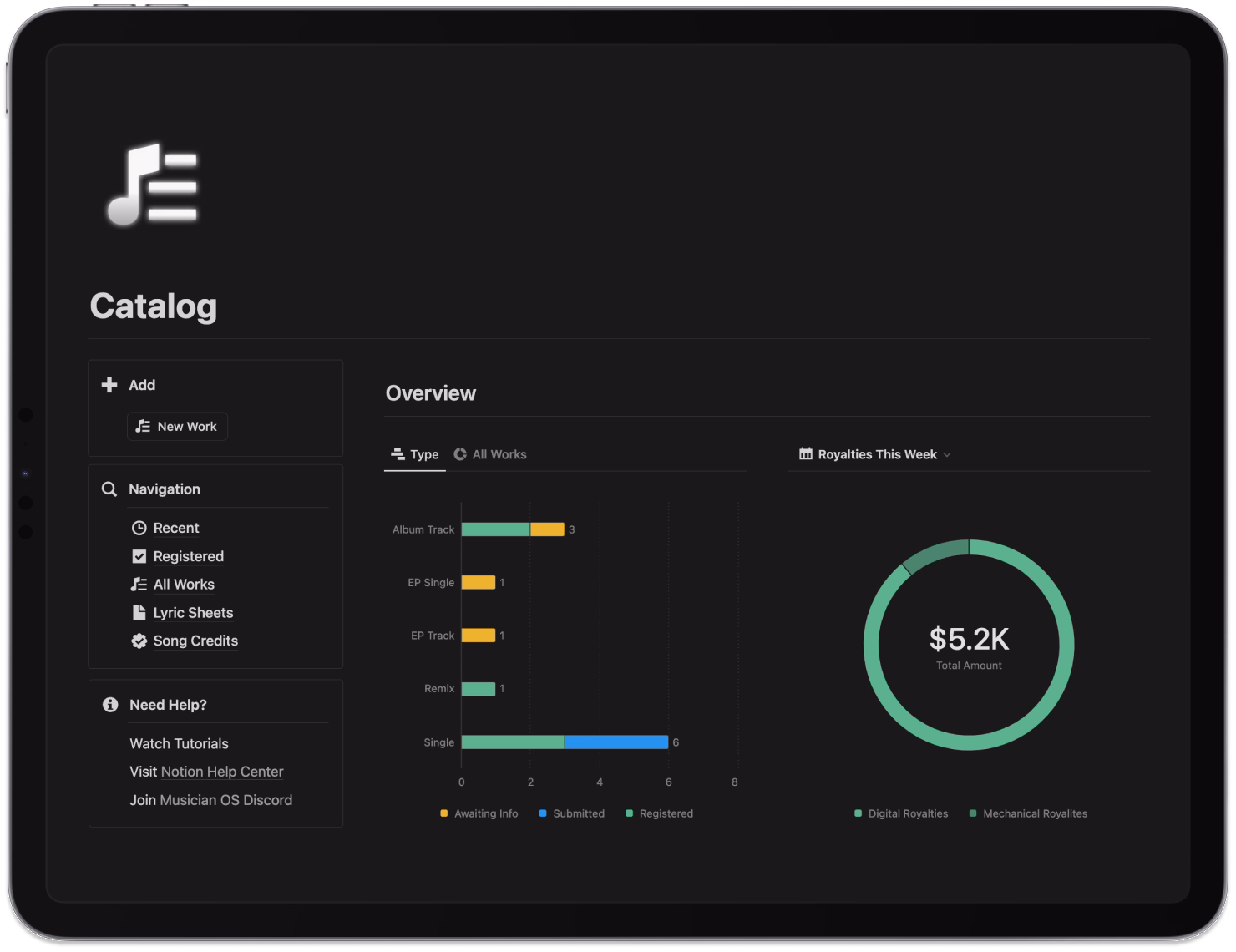The width and height of the screenshot is (1236, 952).
Task: Open the Registered page link
Action: click(189, 556)
